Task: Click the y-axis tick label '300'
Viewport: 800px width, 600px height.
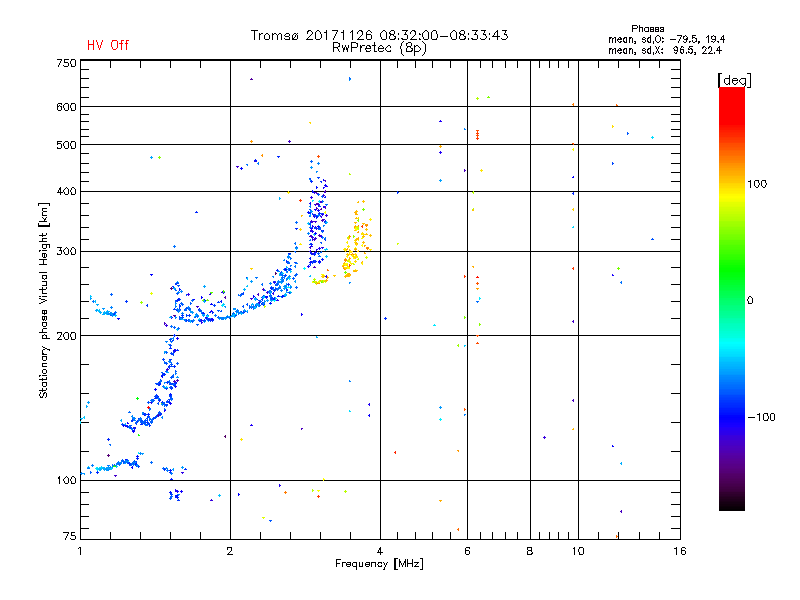Action: (x=66, y=252)
